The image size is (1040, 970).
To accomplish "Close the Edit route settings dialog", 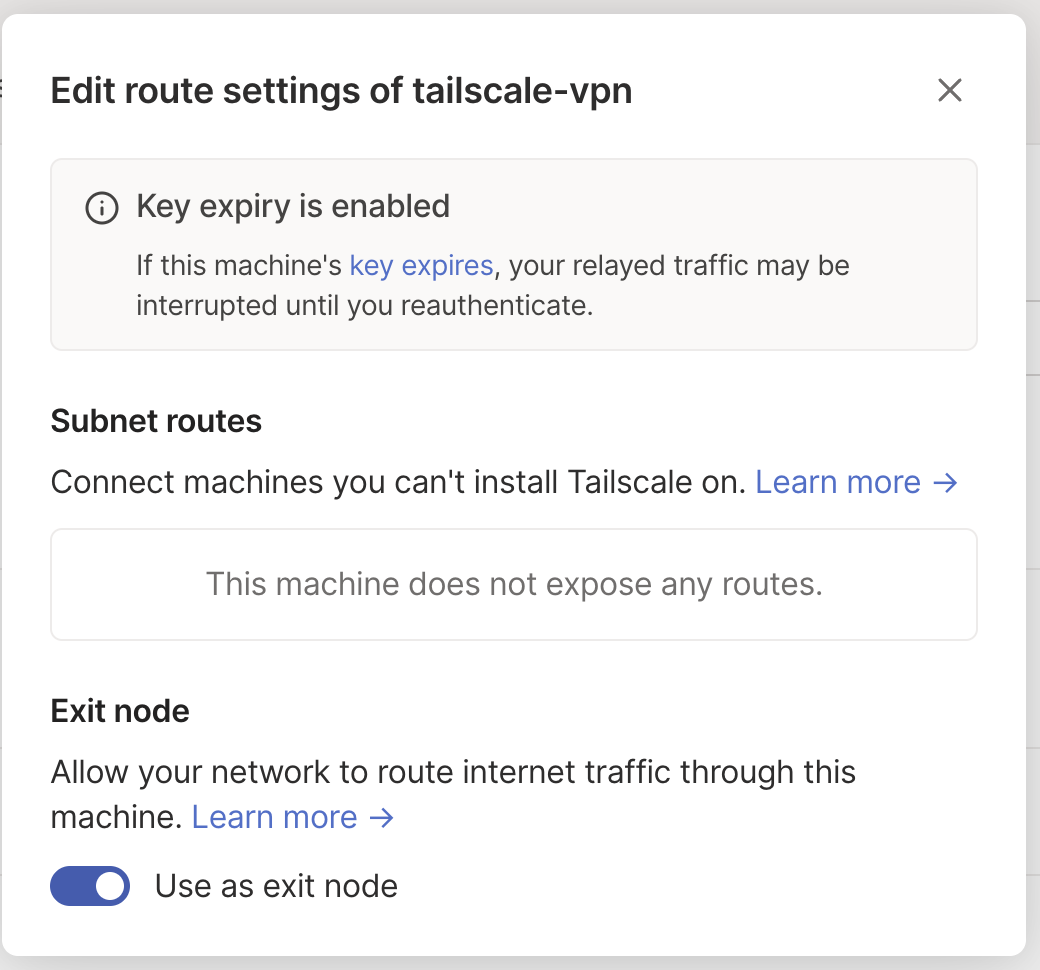I will tap(949, 90).
